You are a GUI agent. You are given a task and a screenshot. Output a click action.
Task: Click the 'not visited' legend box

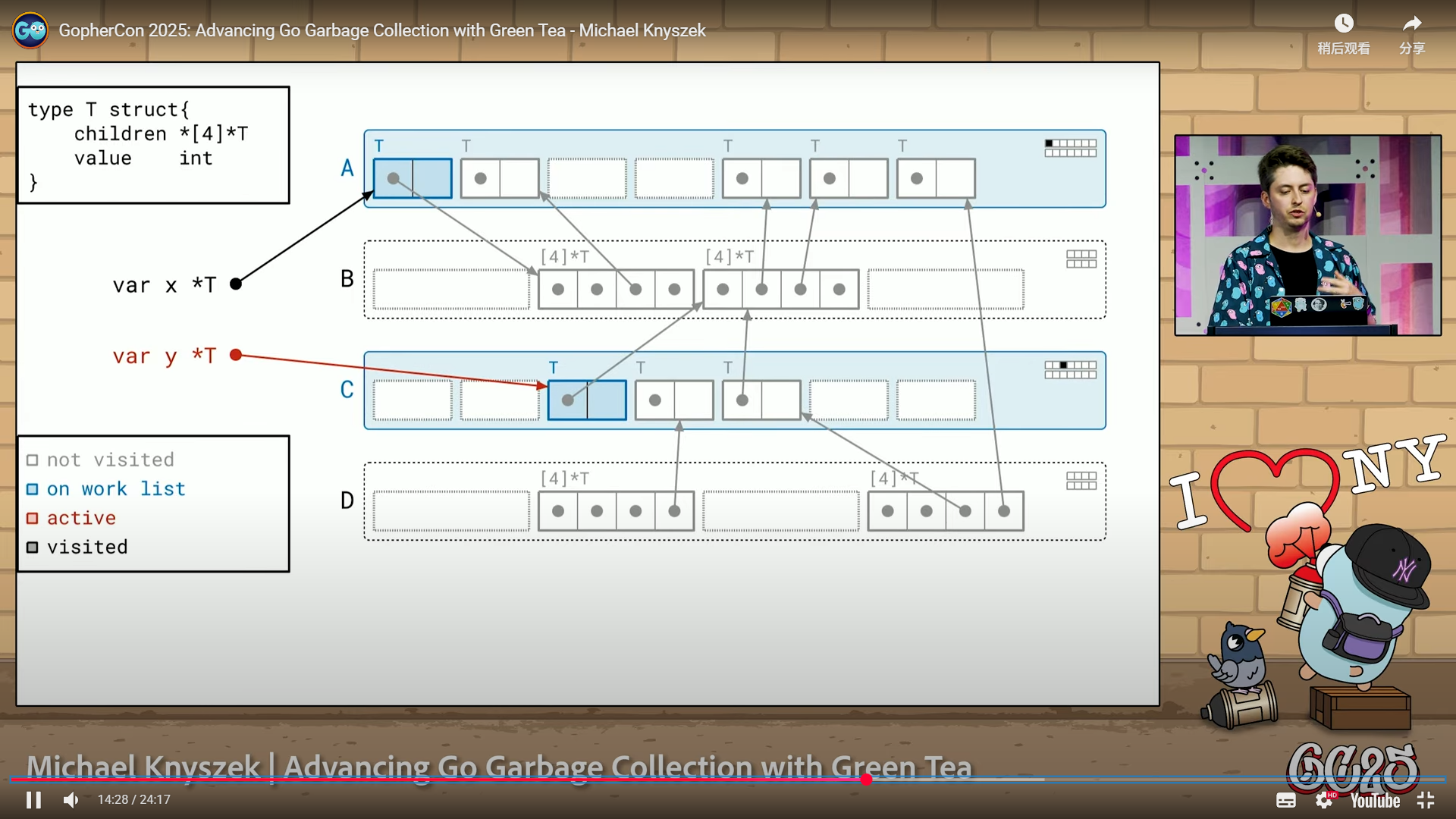tap(33, 460)
